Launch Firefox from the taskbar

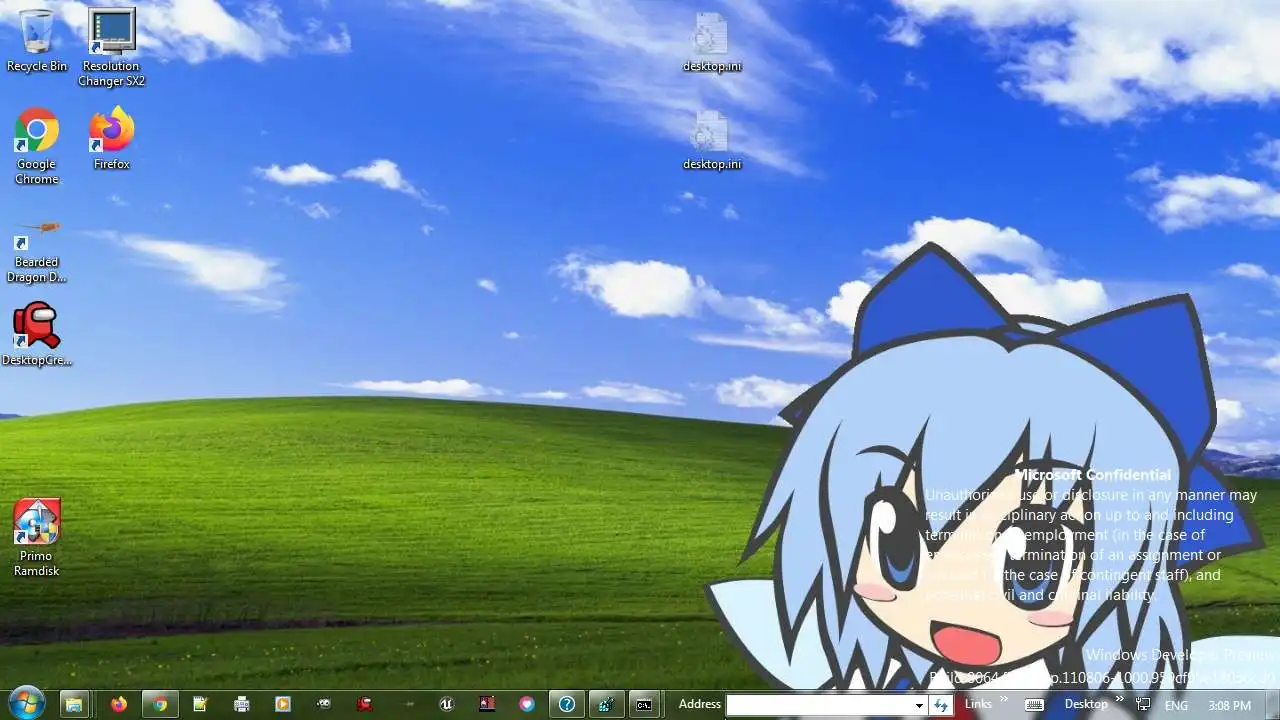pos(119,704)
